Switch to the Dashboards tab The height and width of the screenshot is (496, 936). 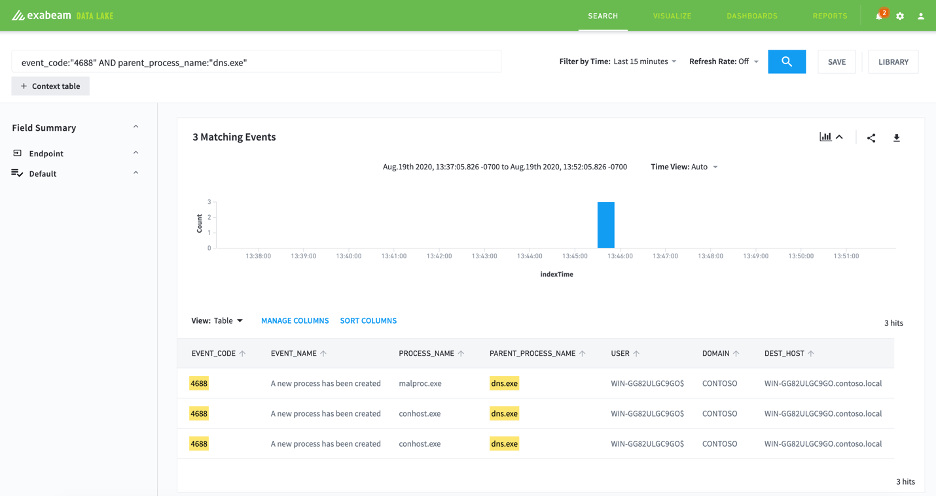pos(752,16)
